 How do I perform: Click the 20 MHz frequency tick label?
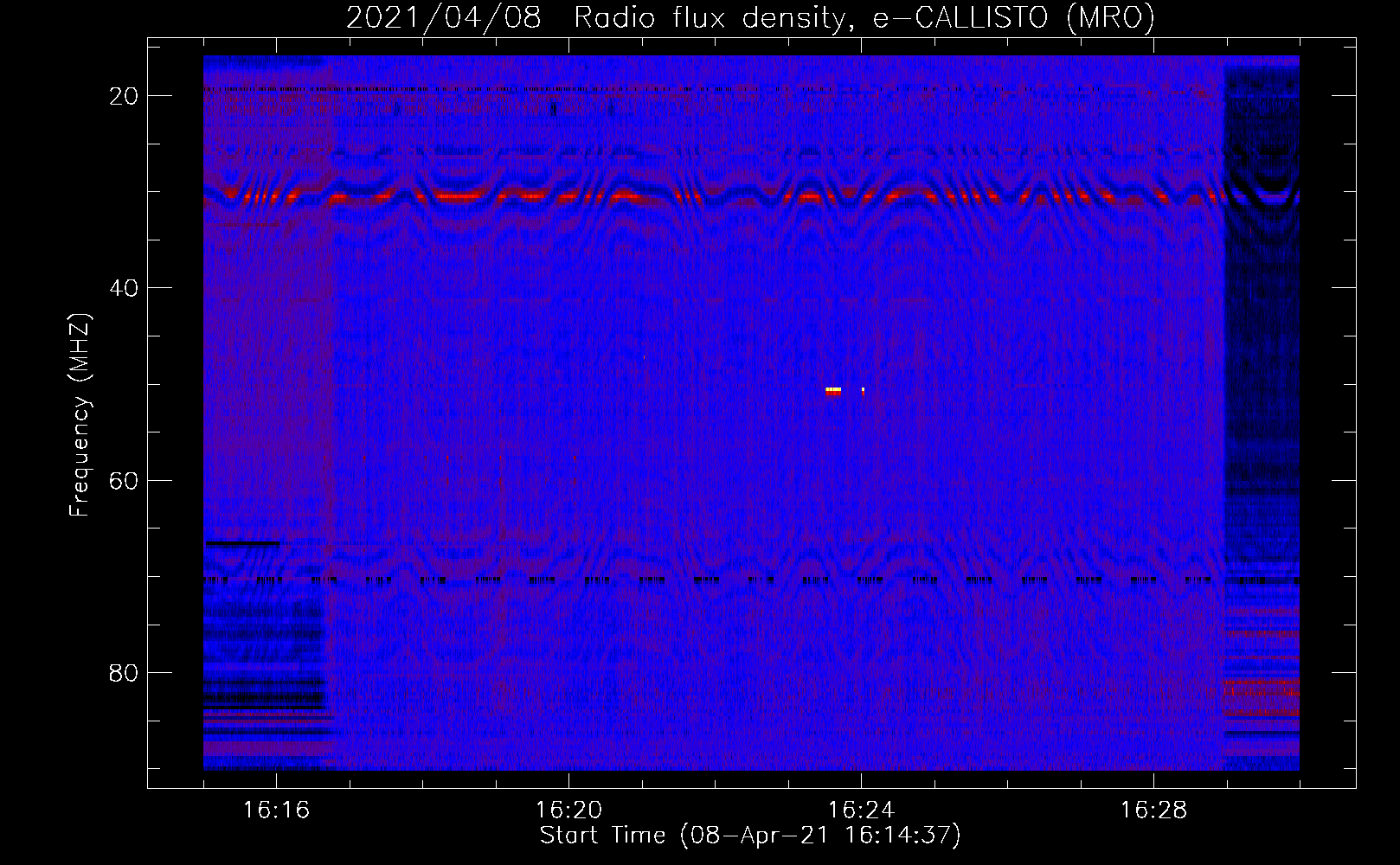pyautogui.click(x=124, y=96)
